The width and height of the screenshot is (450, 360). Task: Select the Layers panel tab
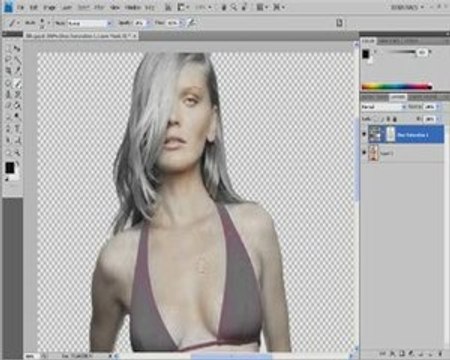pos(398,97)
